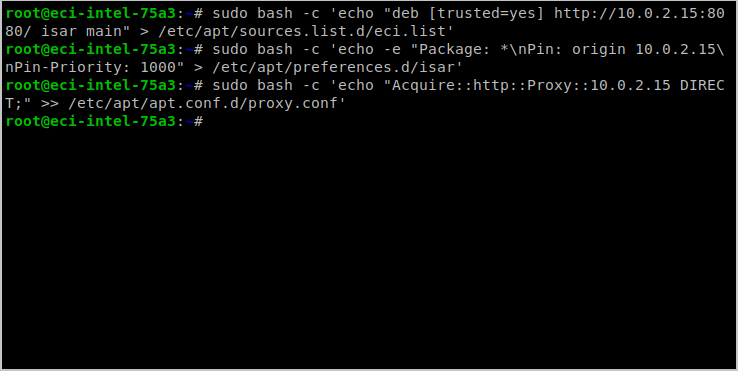738x371 pixels.
Task: Click the "nPin-Priority: 1000" text
Action: [90, 67]
